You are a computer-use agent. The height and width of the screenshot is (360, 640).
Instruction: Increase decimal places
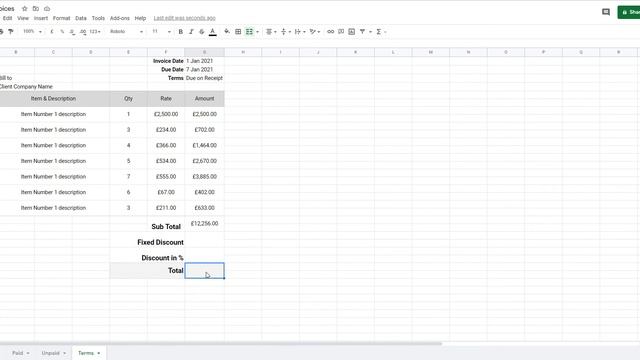(x=83, y=31)
